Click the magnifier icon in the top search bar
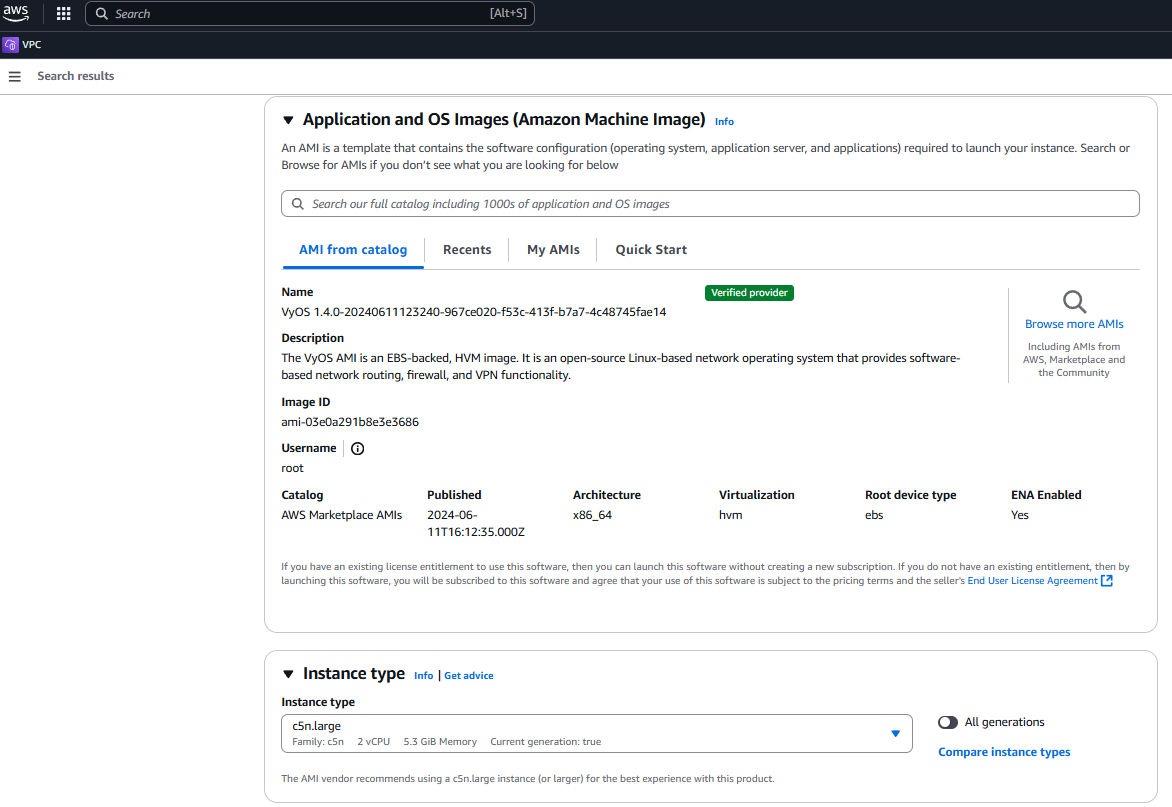Screen dimensions: 1172x807 tap(100, 13)
